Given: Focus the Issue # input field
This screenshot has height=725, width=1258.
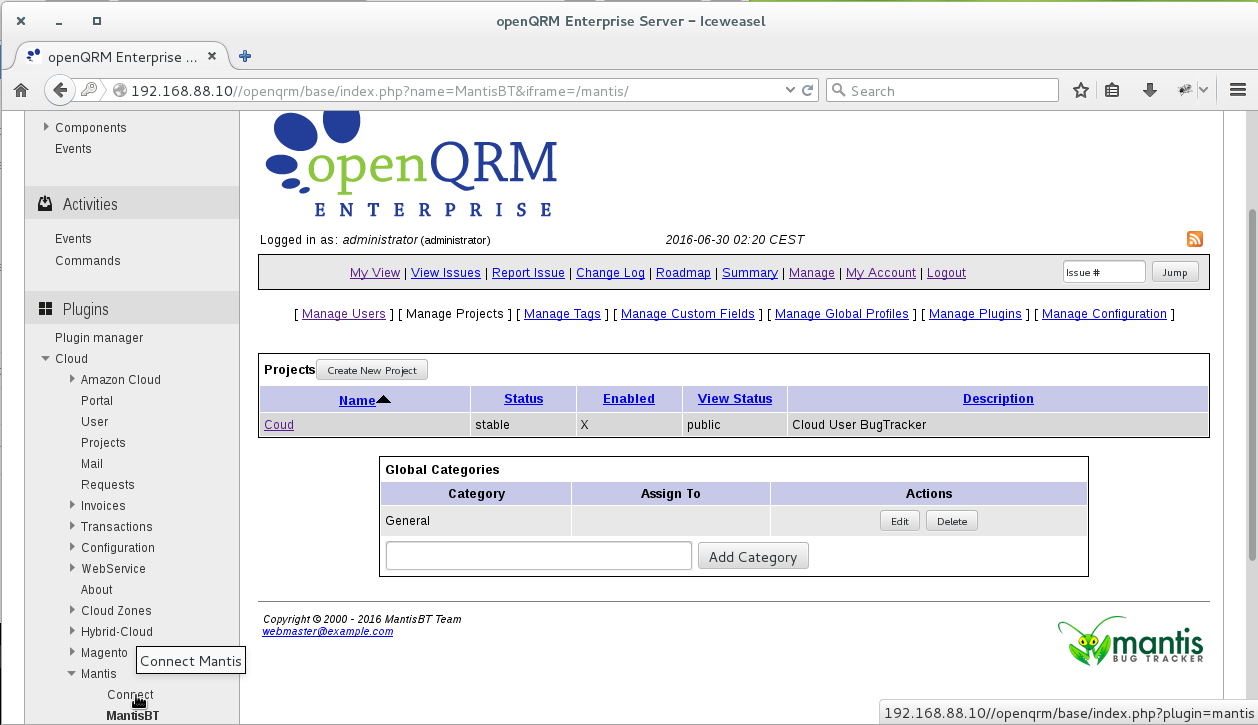Looking at the screenshot, I should (1104, 272).
